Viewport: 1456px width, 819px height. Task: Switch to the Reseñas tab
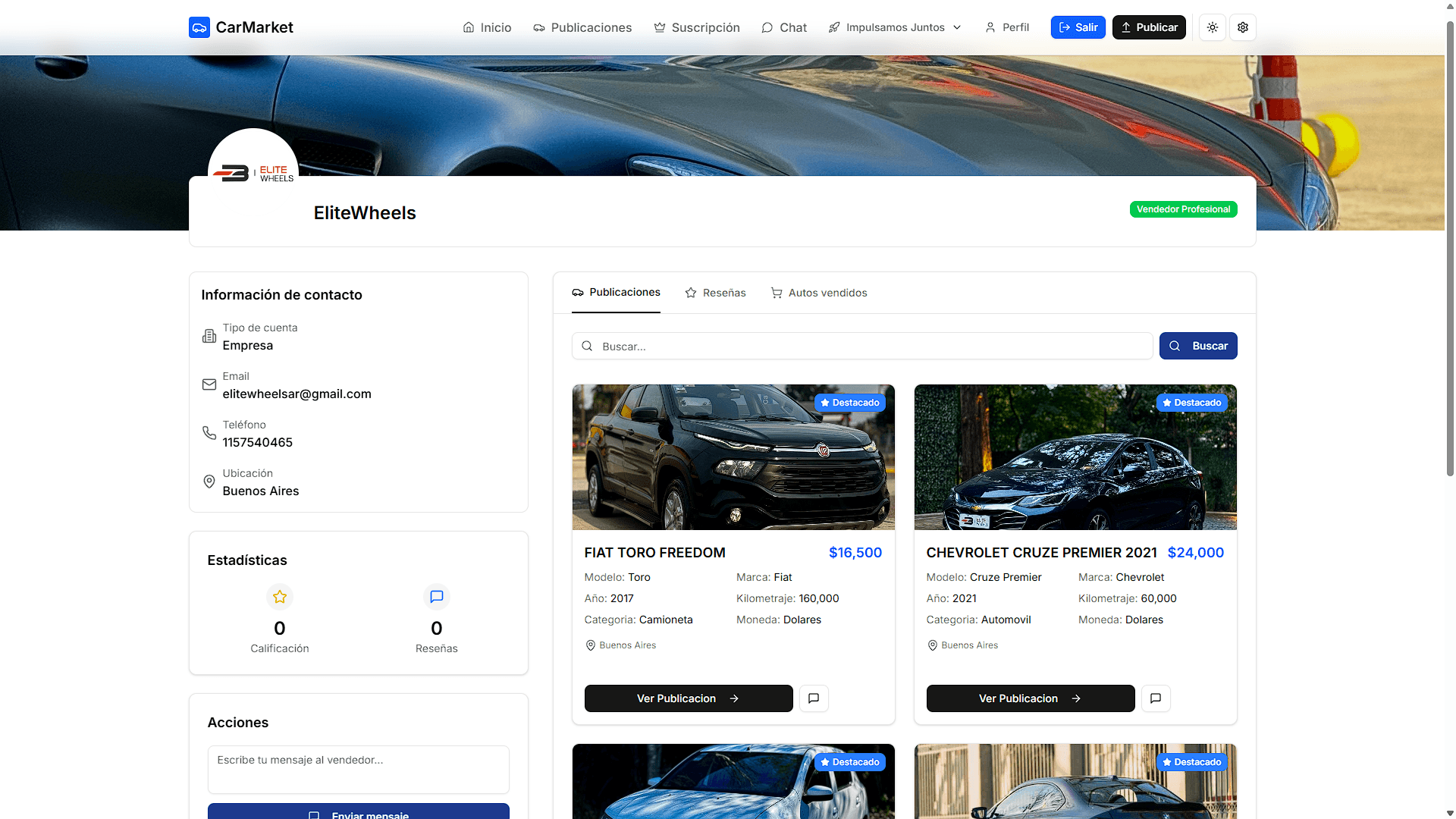(715, 293)
